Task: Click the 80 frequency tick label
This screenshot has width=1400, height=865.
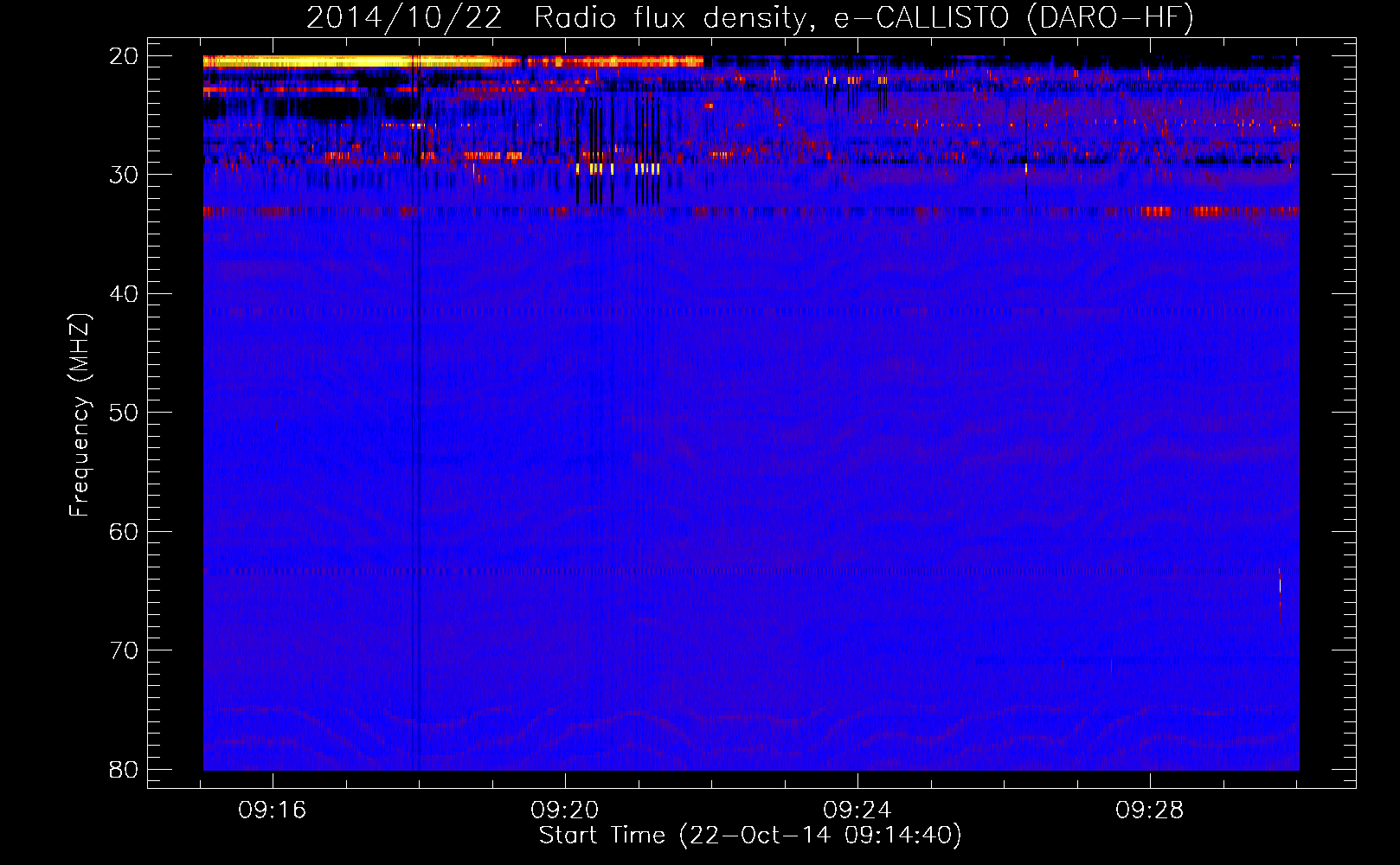Action: 124,769
